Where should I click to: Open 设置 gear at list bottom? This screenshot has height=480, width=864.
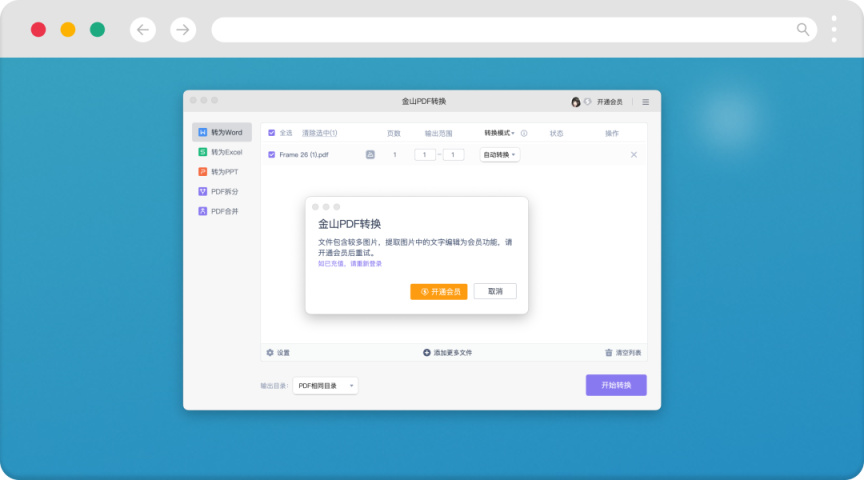(x=278, y=353)
